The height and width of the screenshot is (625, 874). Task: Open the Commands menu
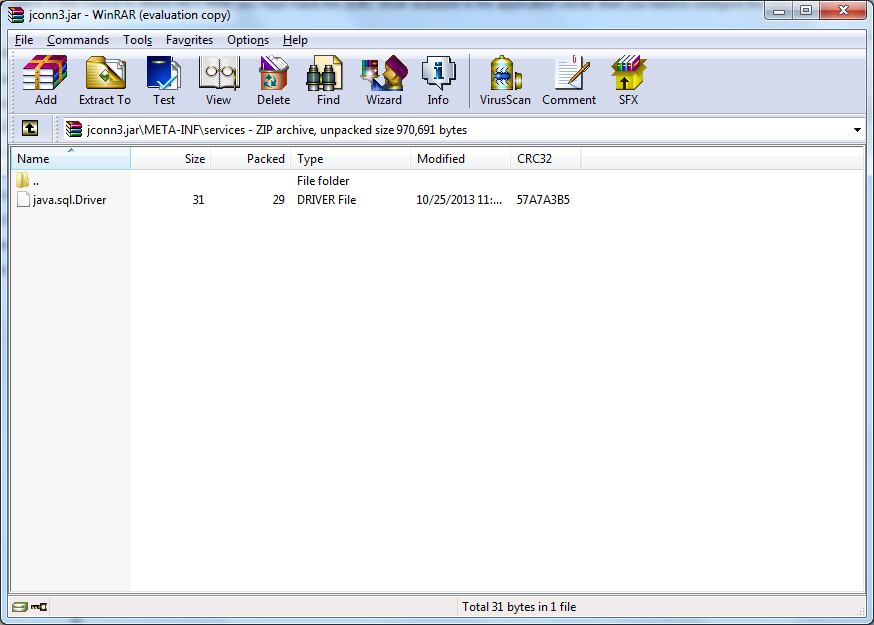(x=78, y=40)
